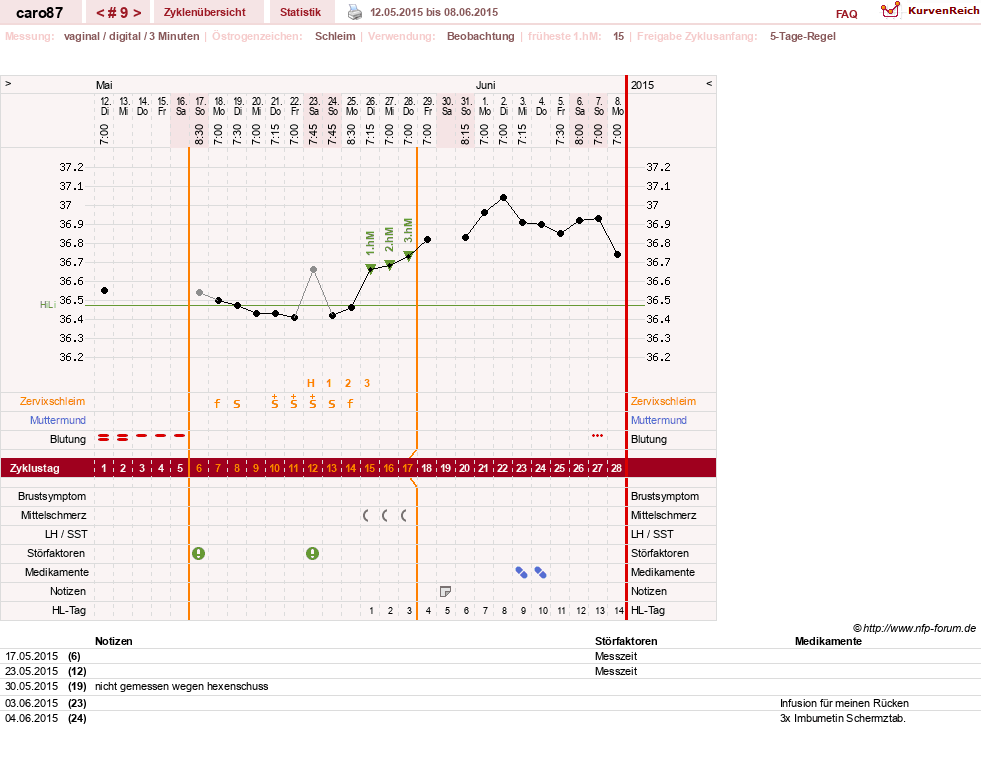Open the note icon on cycle day 19
981x760 pixels.
tap(445, 591)
